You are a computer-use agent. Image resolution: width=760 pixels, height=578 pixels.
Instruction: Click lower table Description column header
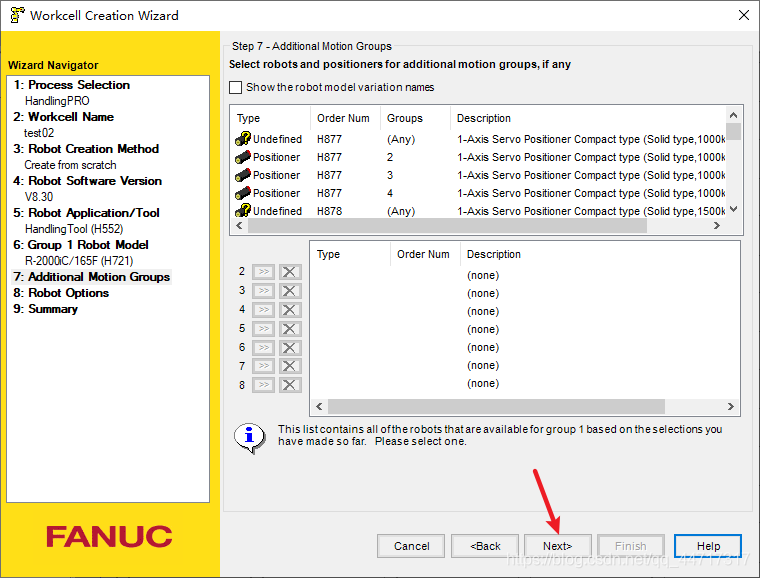point(600,254)
